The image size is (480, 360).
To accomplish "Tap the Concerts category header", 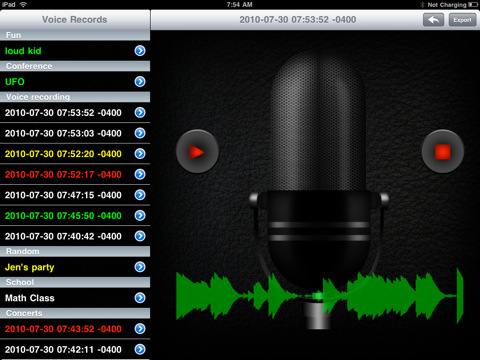I will 75,313.
